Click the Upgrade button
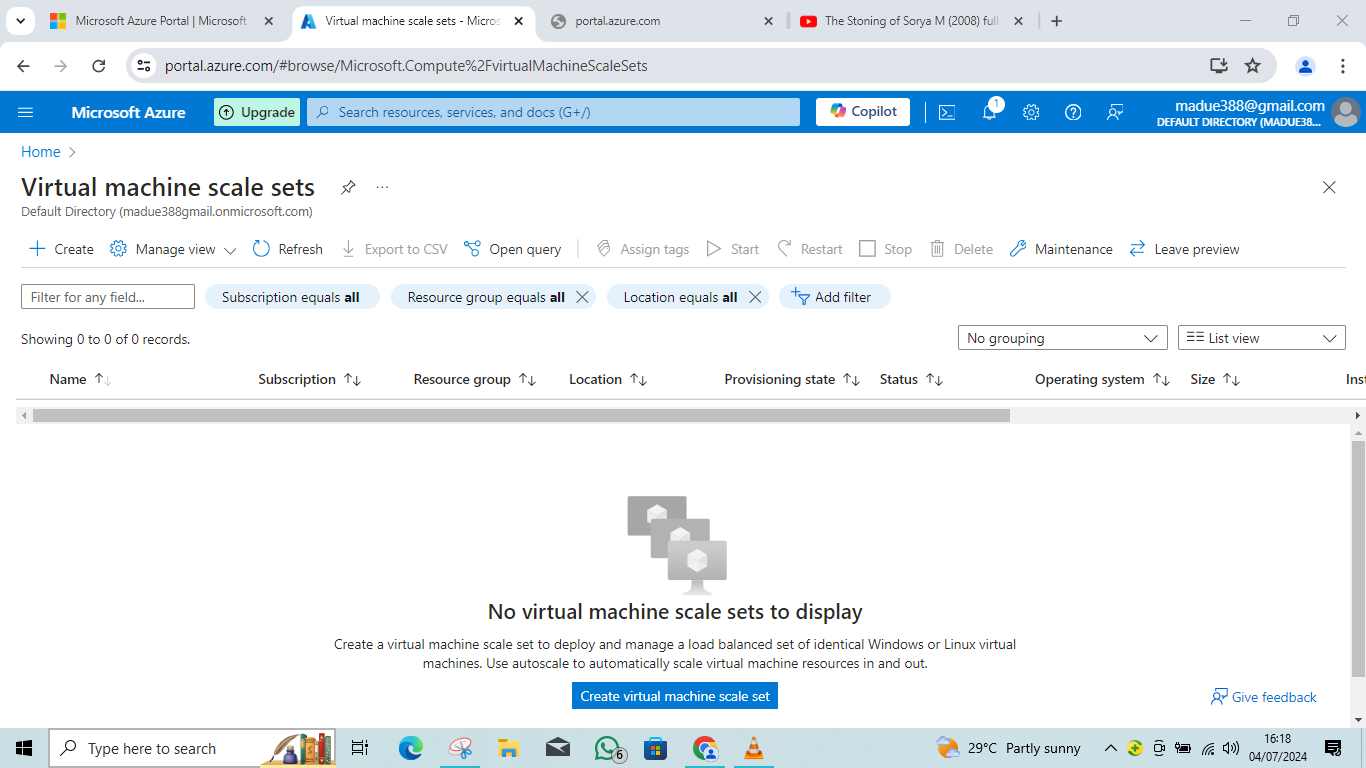 [x=257, y=112]
